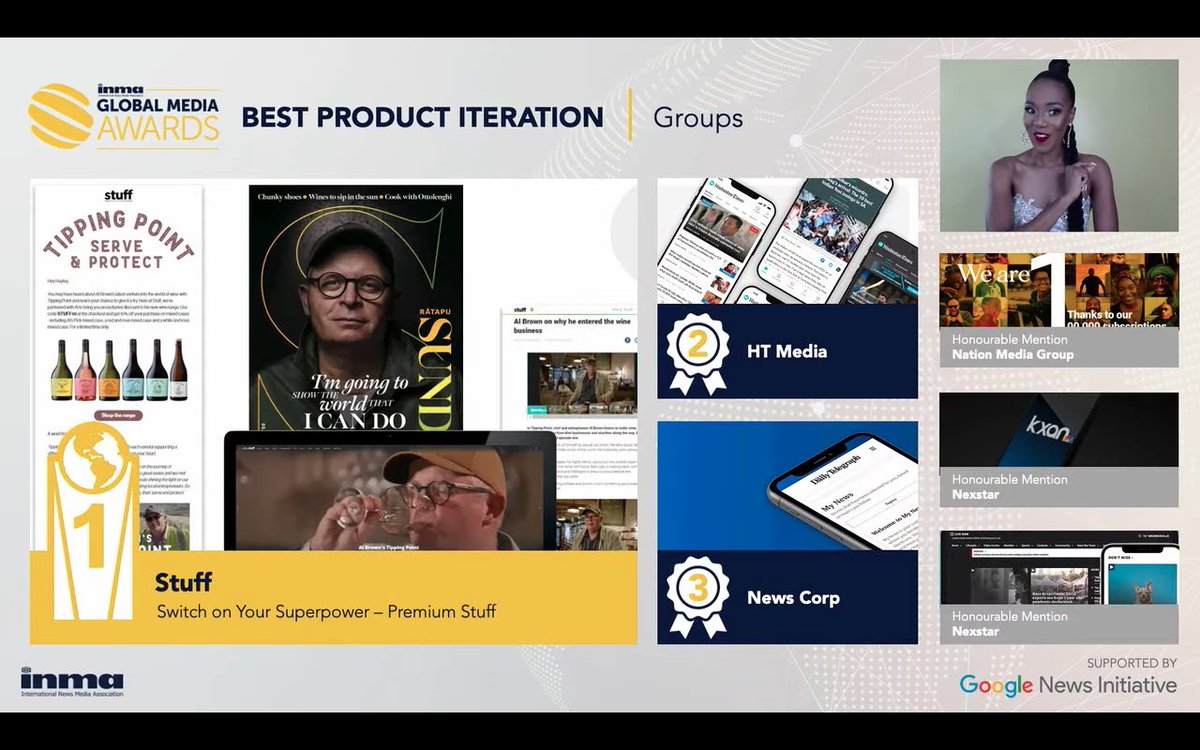Click the wine bottles row in newsletter
Image resolution: width=1200 pixels, height=750 pixels.
(x=120, y=369)
